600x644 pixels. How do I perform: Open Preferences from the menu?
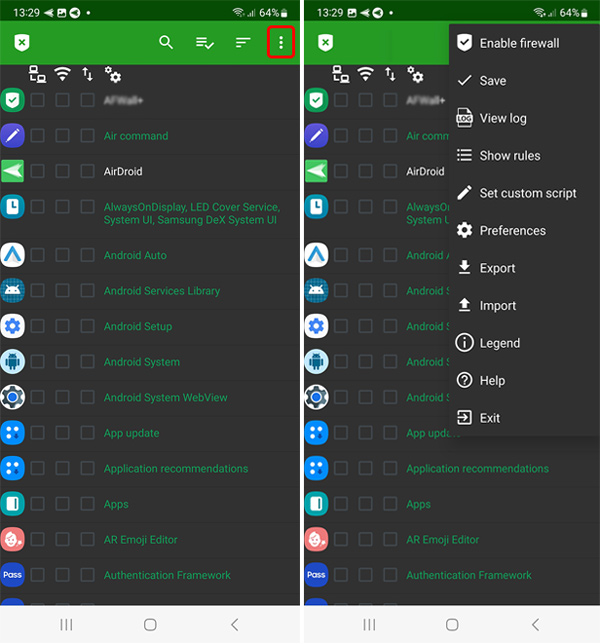click(524, 230)
